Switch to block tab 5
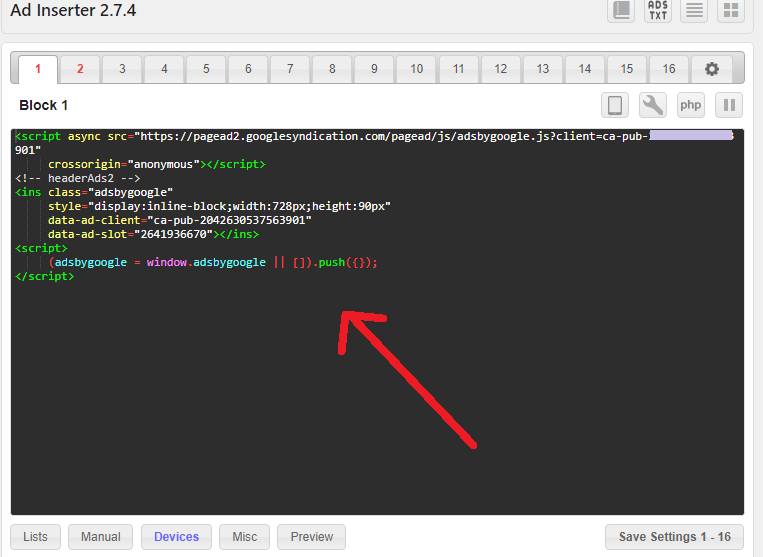This screenshot has width=763, height=557. 206,69
